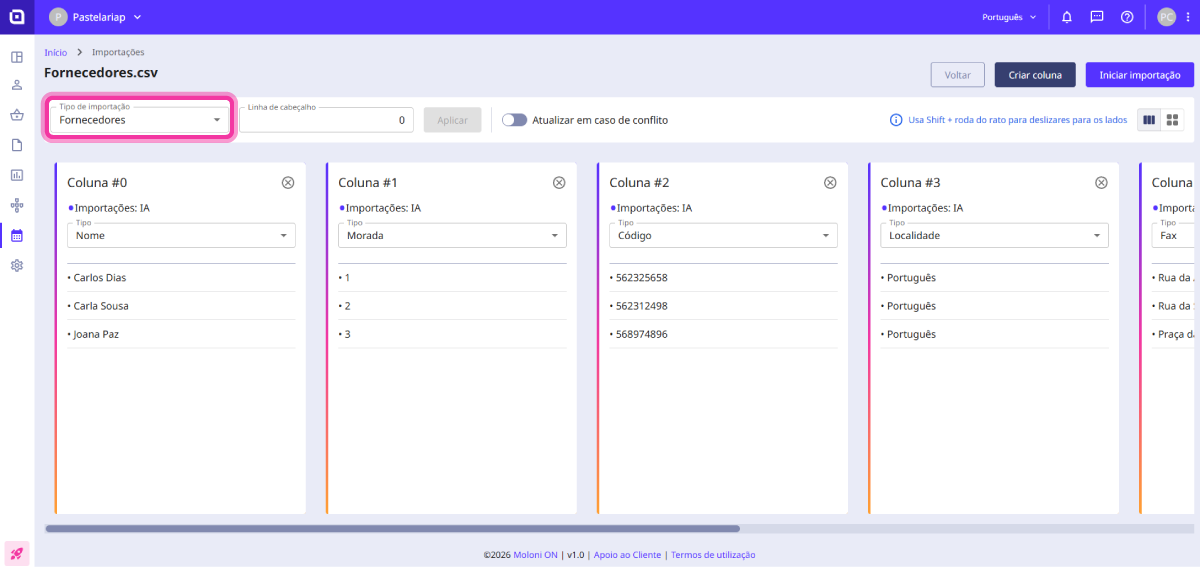Image resolution: width=1200 pixels, height=567 pixels.
Task: Open Termos de utilização footer link
Action: (x=713, y=554)
